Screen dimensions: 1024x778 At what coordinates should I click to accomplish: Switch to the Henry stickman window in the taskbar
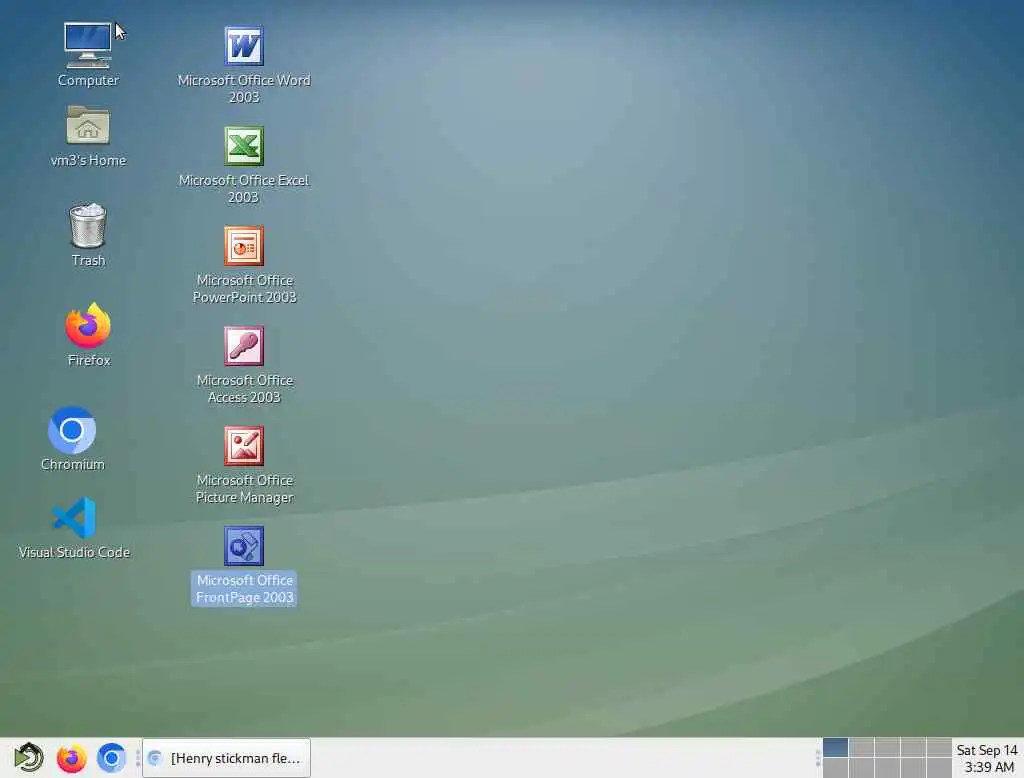226,758
